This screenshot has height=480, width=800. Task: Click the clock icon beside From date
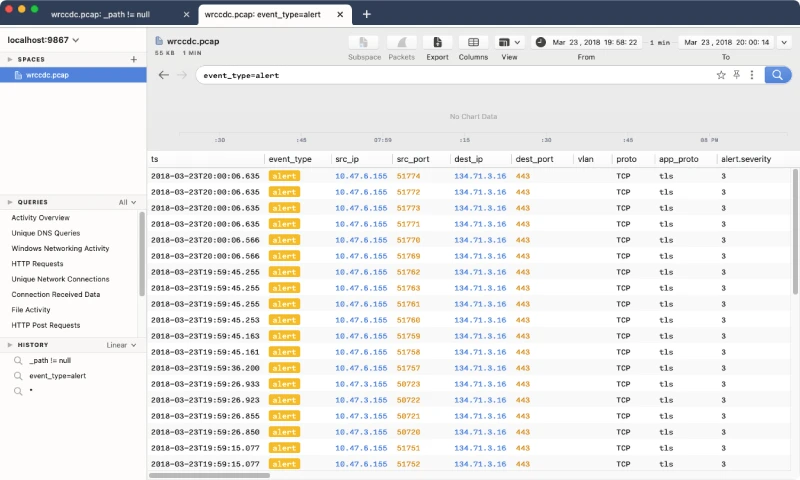coord(541,42)
